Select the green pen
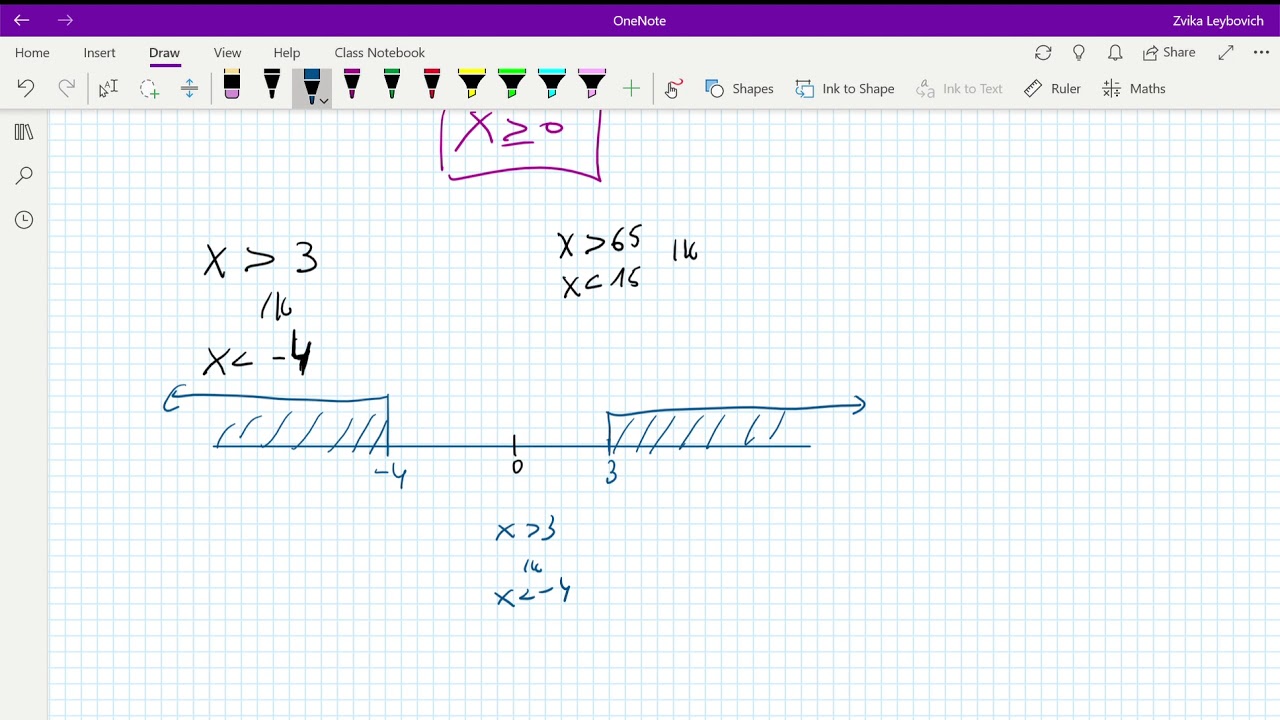This screenshot has height=720, width=1280. (x=392, y=86)
